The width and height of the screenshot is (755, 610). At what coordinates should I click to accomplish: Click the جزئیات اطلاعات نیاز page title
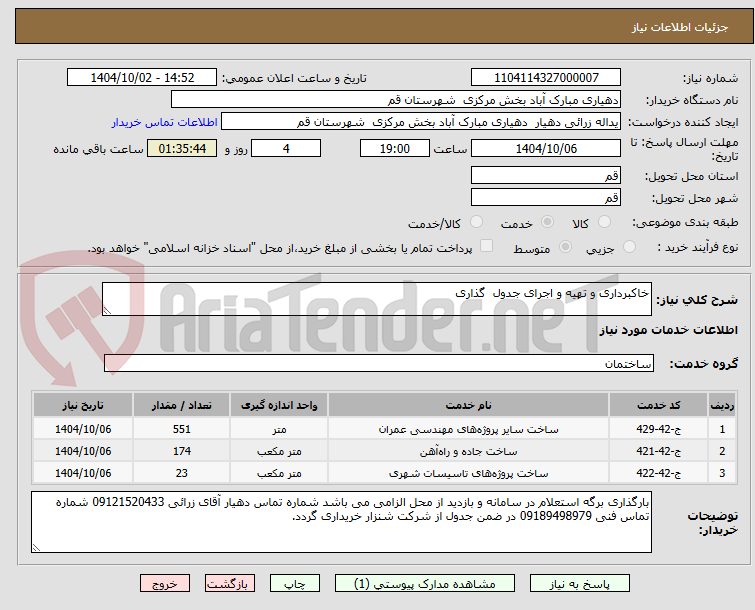tap(680, 27)
